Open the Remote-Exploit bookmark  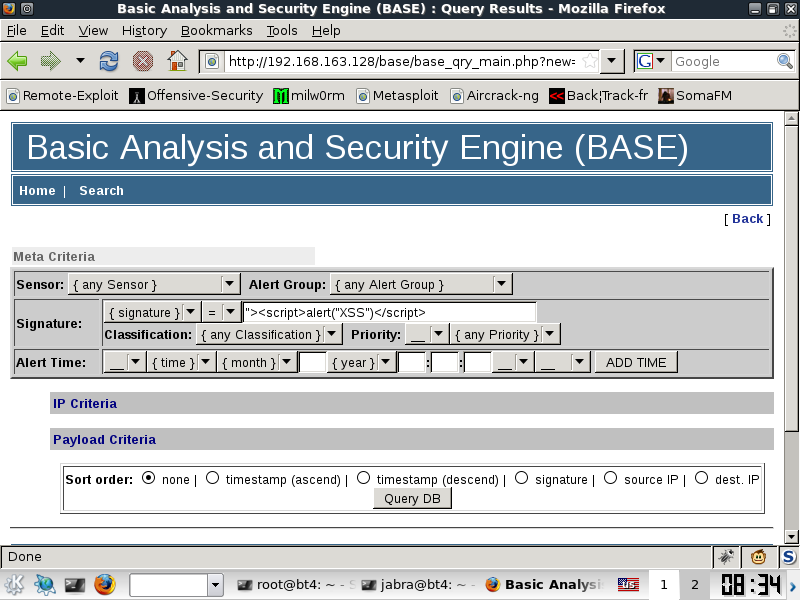tap(62, 95)
